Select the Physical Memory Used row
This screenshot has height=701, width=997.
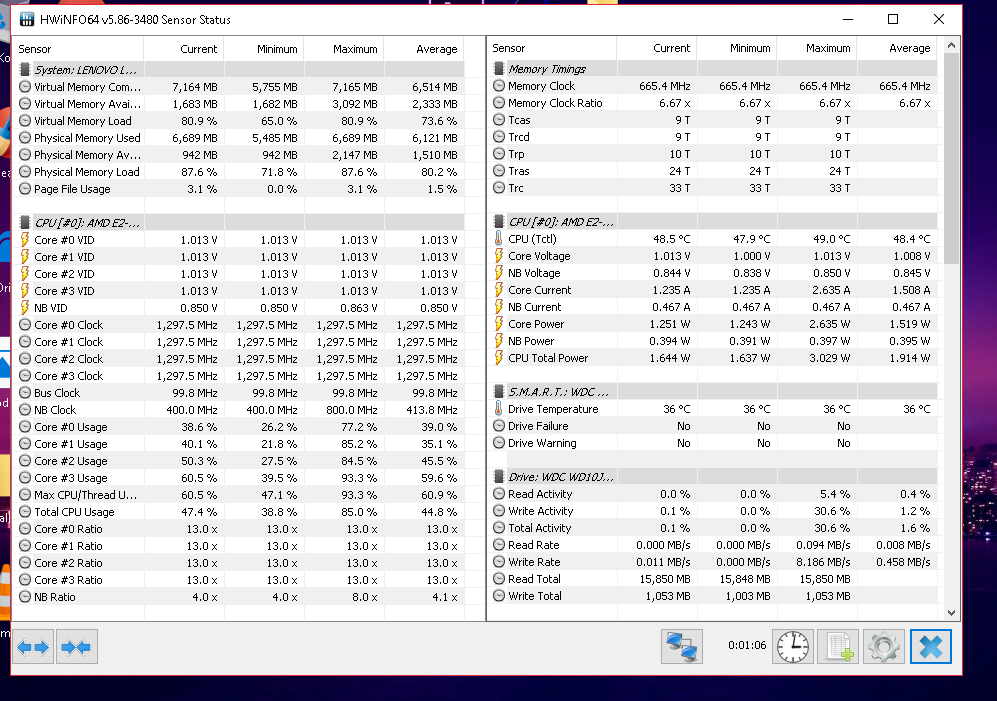click(238, 137)
